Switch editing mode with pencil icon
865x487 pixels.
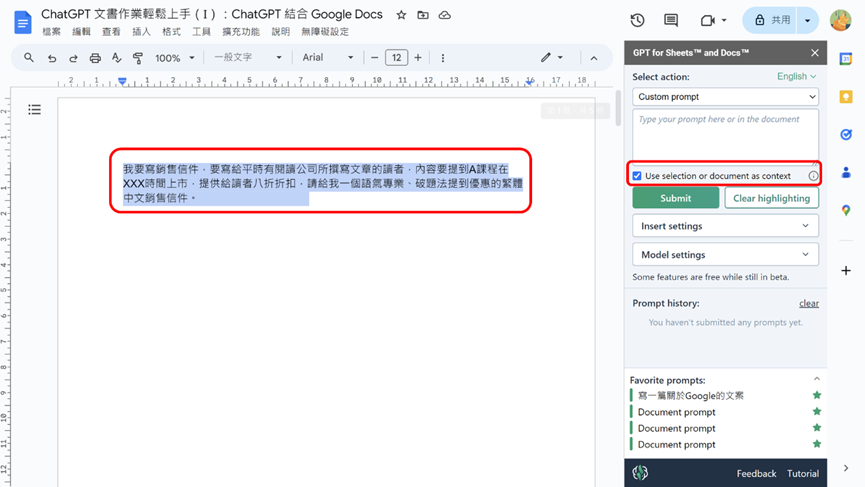point(546,57)
